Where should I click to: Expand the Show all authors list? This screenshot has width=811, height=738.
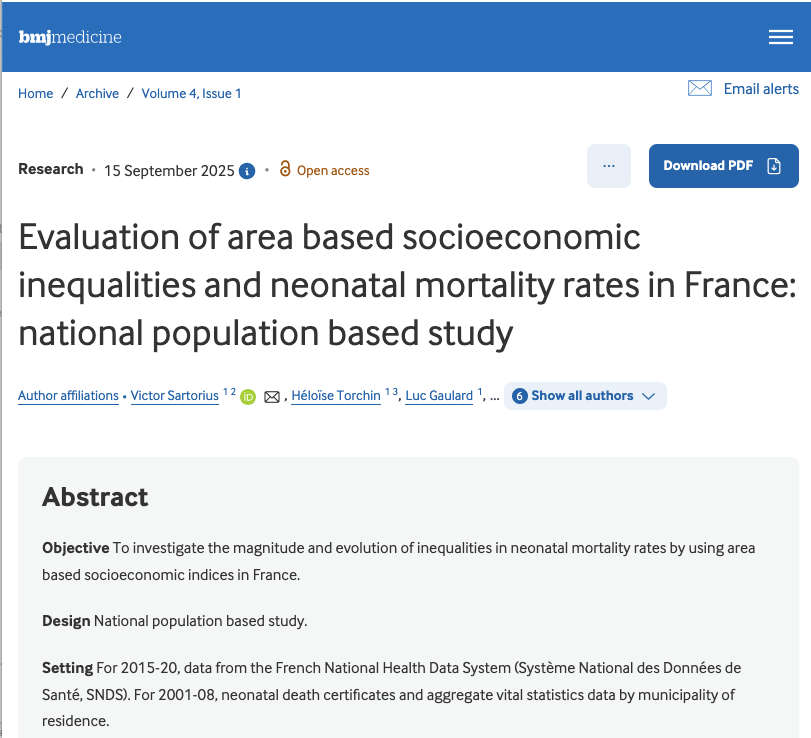point(585,396)
